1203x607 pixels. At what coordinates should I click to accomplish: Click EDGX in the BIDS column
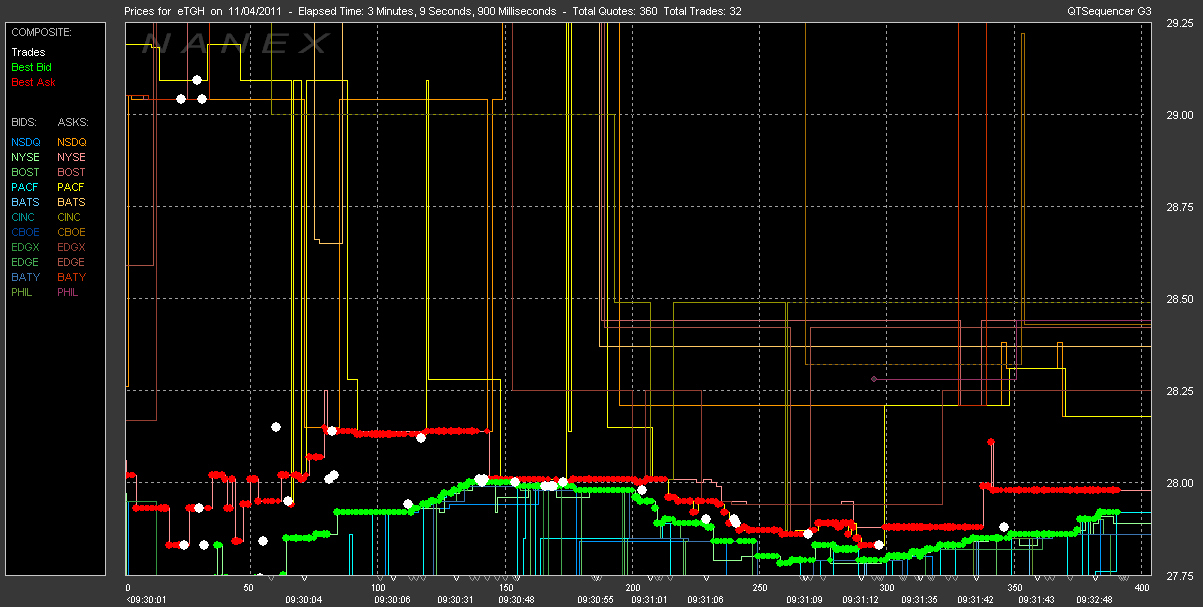tap(26, 247)
